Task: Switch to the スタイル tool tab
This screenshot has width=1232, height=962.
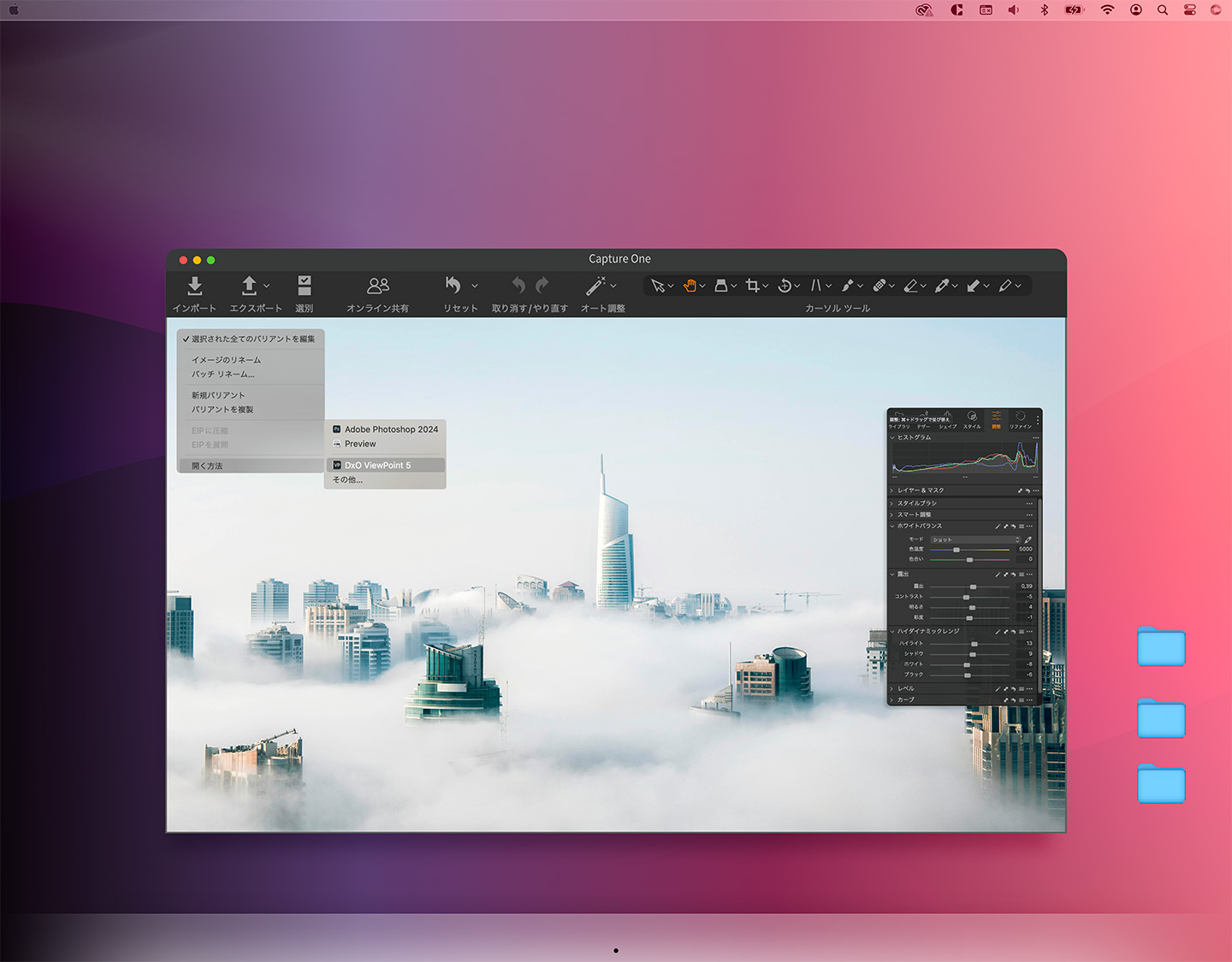Action: click(972, 419)
